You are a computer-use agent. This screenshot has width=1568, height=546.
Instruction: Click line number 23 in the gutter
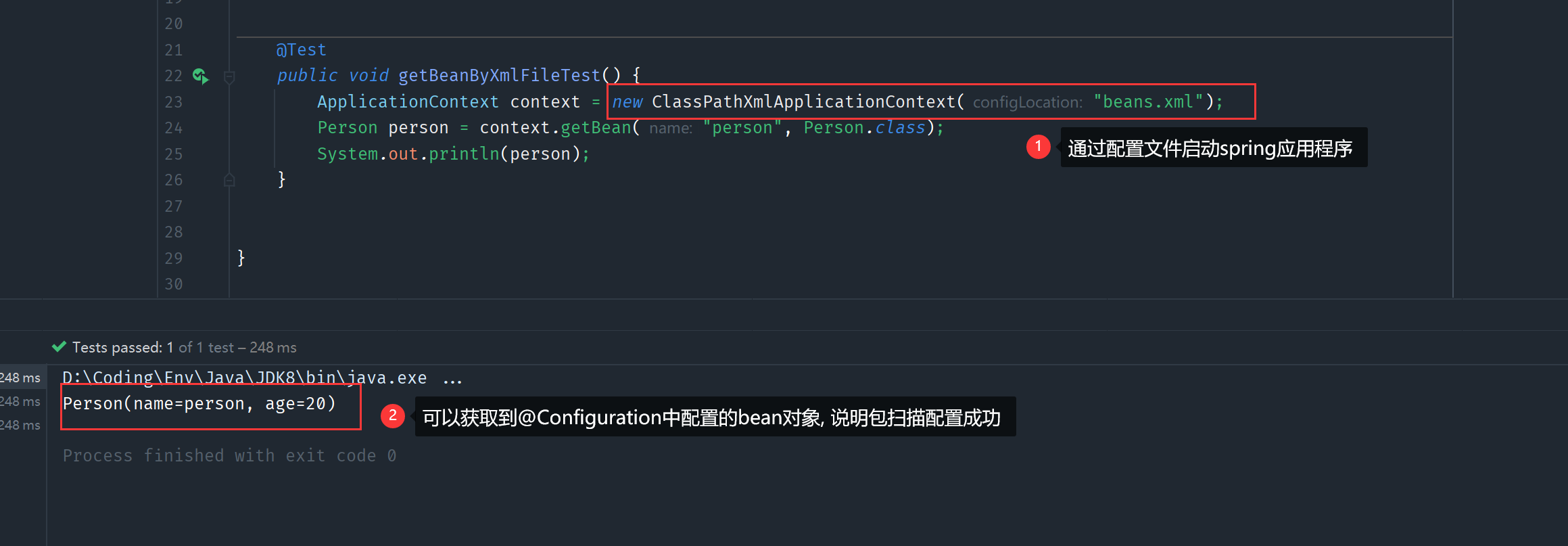pyautogui.click(x=174, y=102)
